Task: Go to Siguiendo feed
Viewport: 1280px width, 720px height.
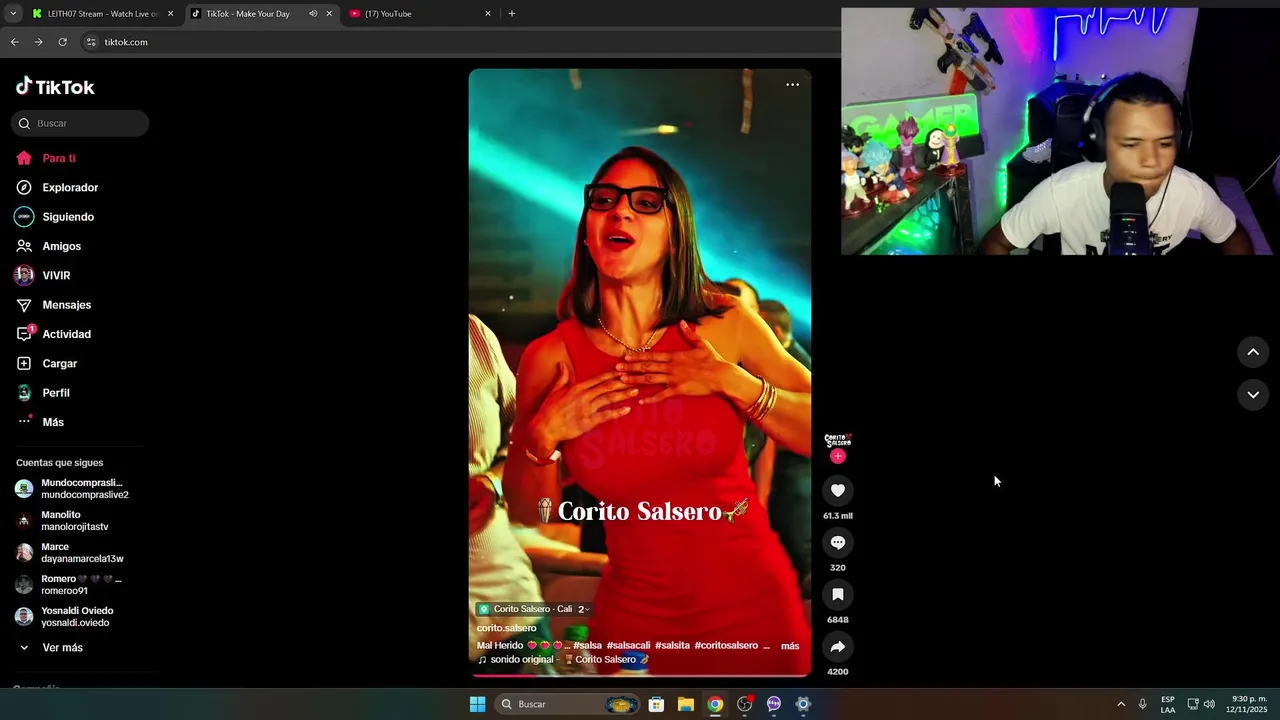Action: 68,217
